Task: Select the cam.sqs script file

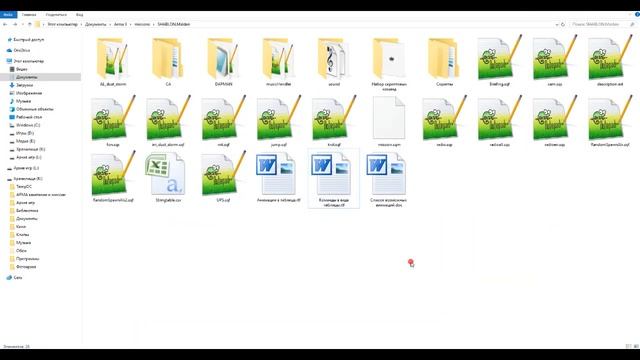Action: click(x=555, y=60)
